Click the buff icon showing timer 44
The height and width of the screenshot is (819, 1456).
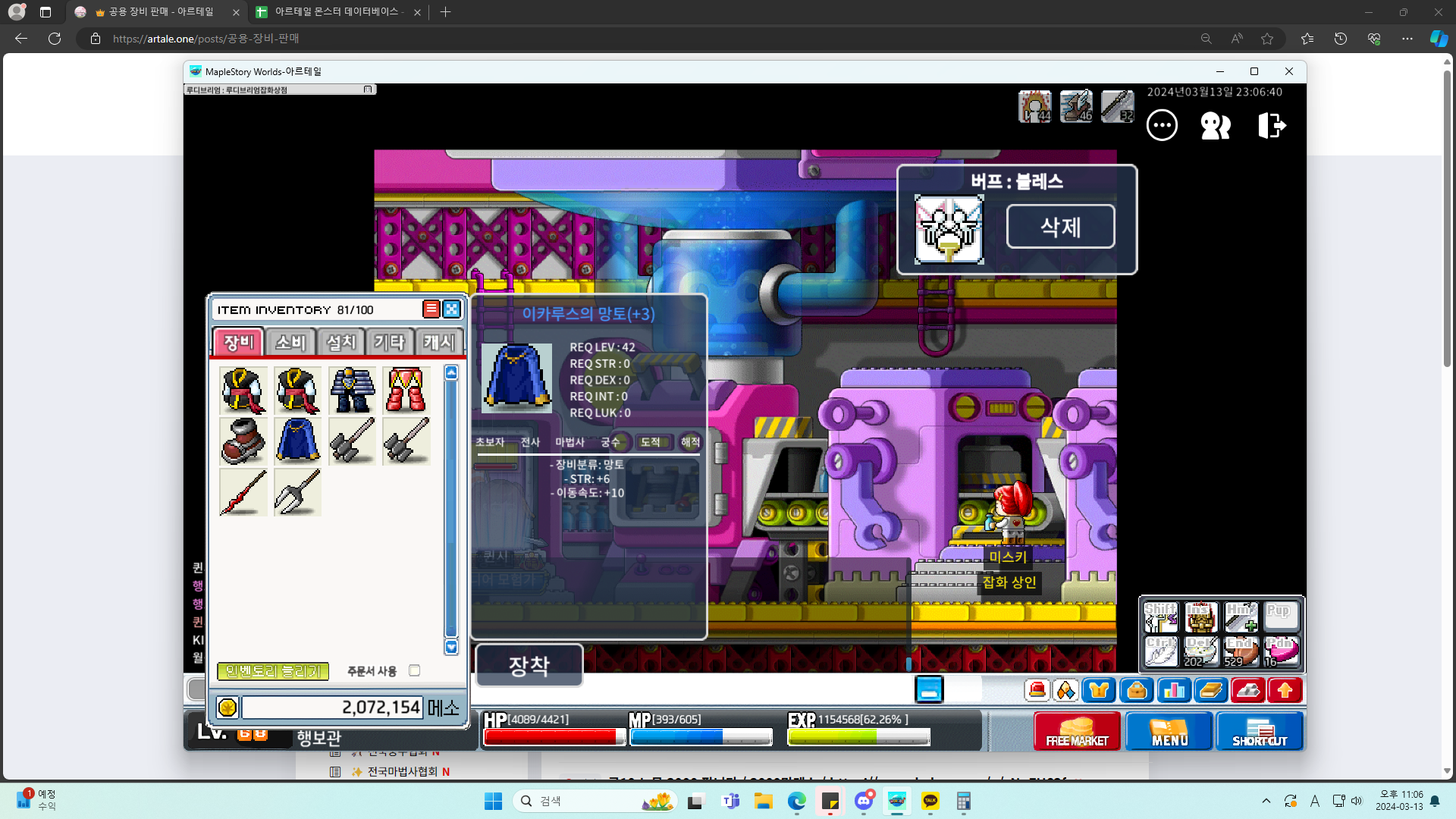1035,106
